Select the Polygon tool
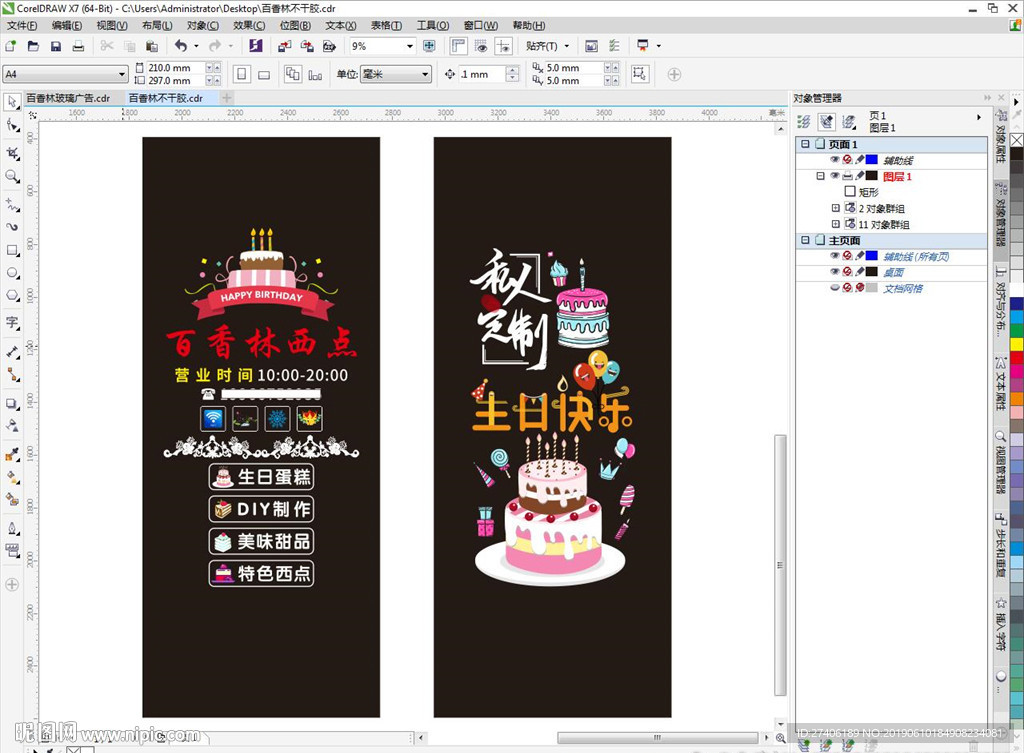This screenshot has width=1024, height=753. (12, 295)
